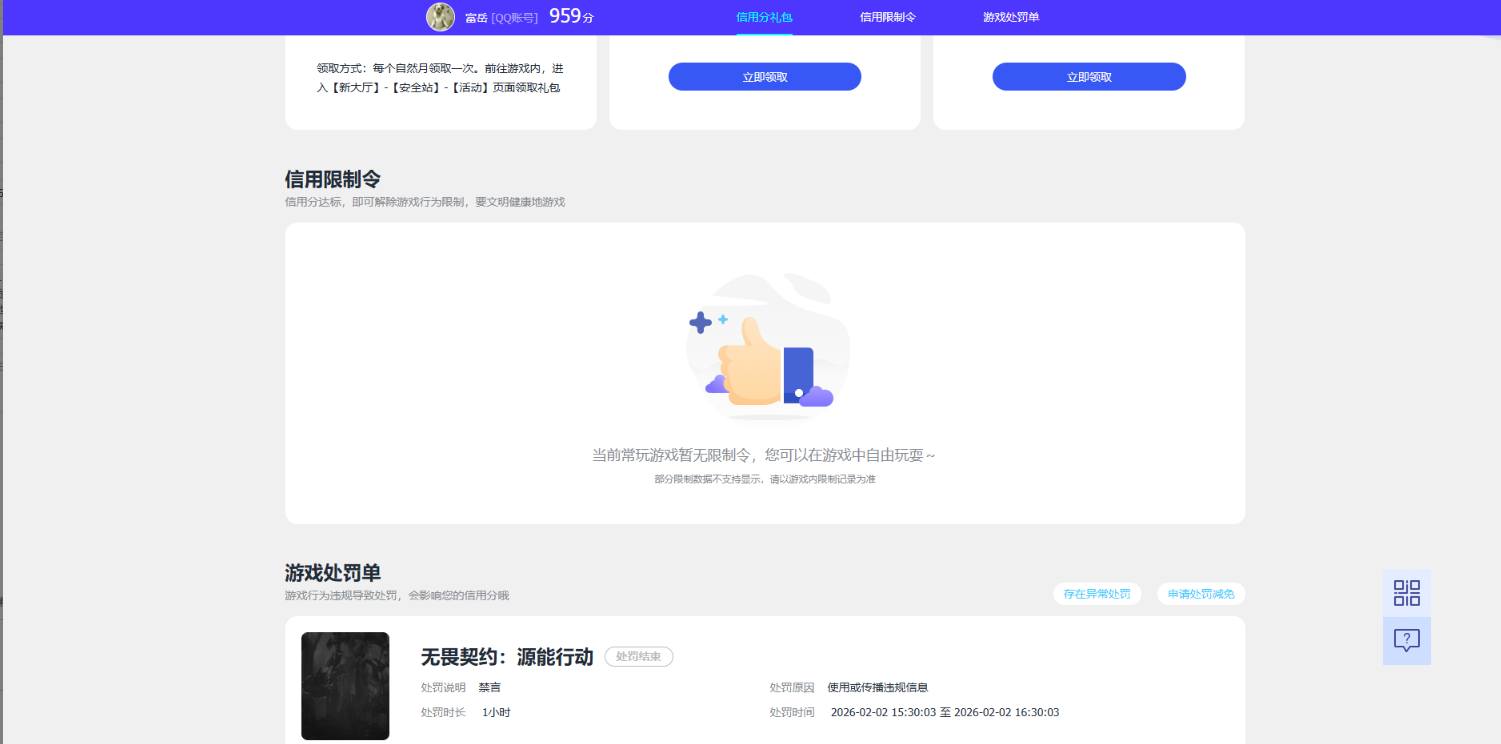
Task: Click the username 富岳 in header
Action: [476, 18]
